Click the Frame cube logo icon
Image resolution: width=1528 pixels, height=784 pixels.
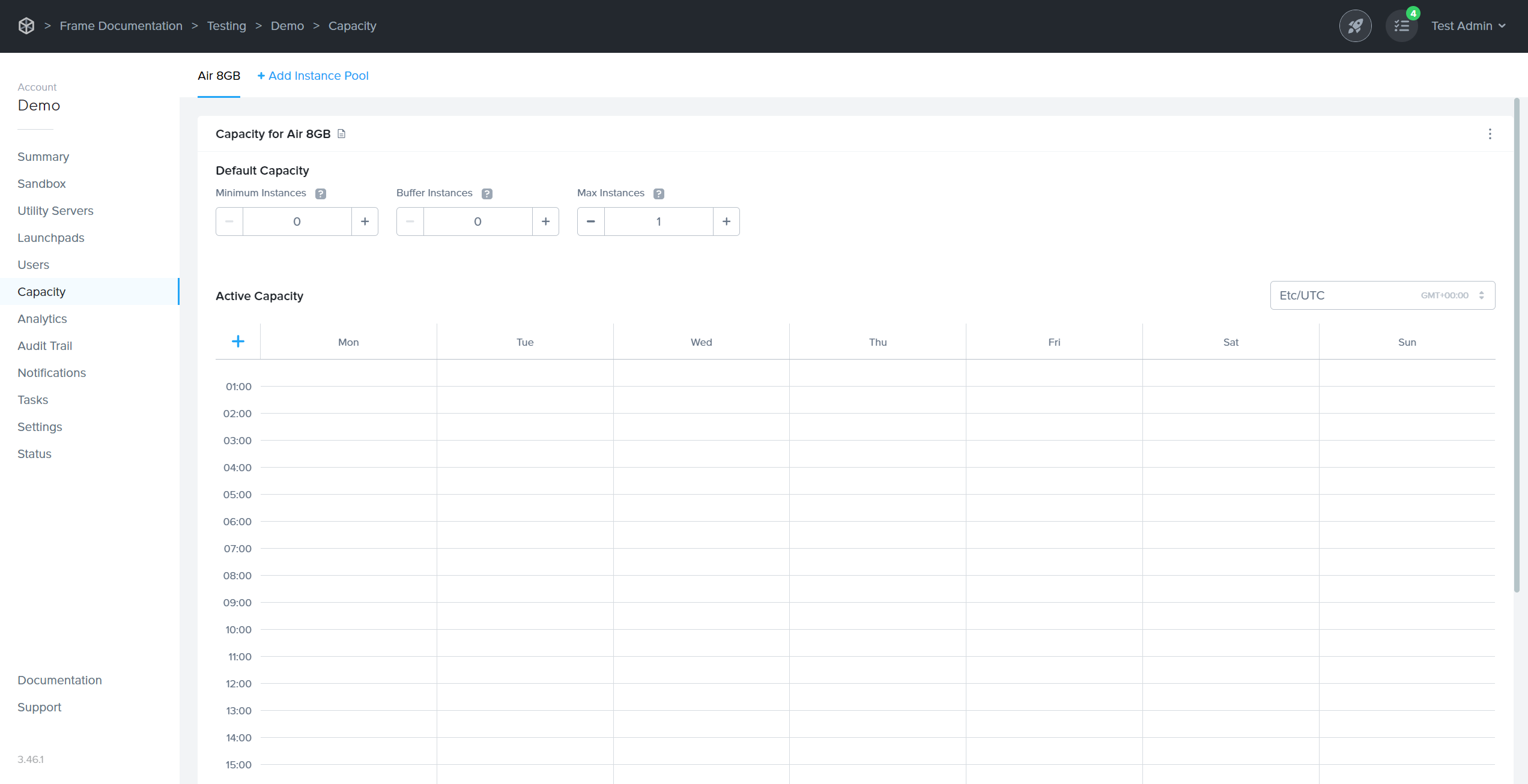tap(26, 26)
